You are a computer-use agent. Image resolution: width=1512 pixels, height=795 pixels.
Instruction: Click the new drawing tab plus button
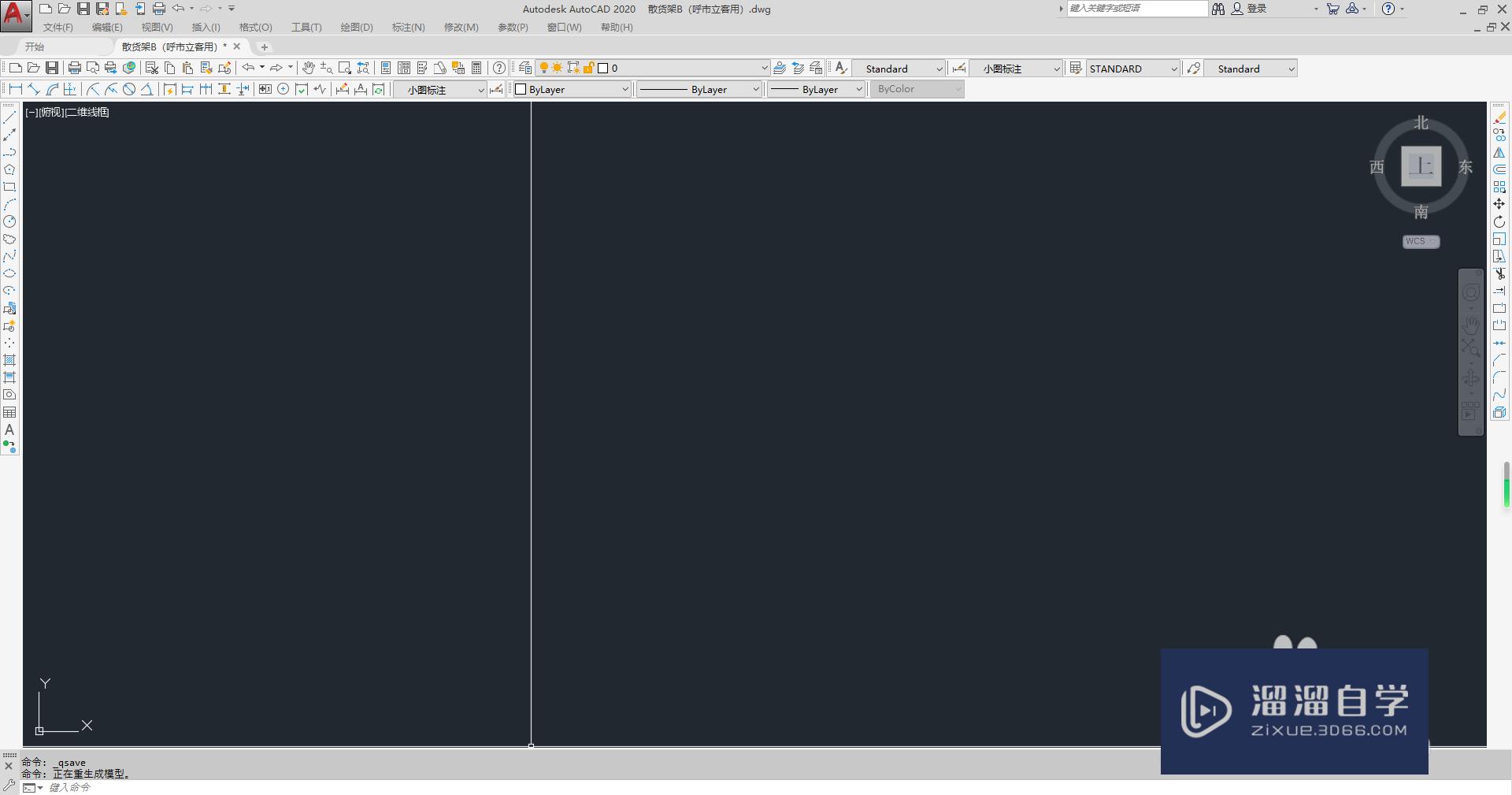click(265, 46)
